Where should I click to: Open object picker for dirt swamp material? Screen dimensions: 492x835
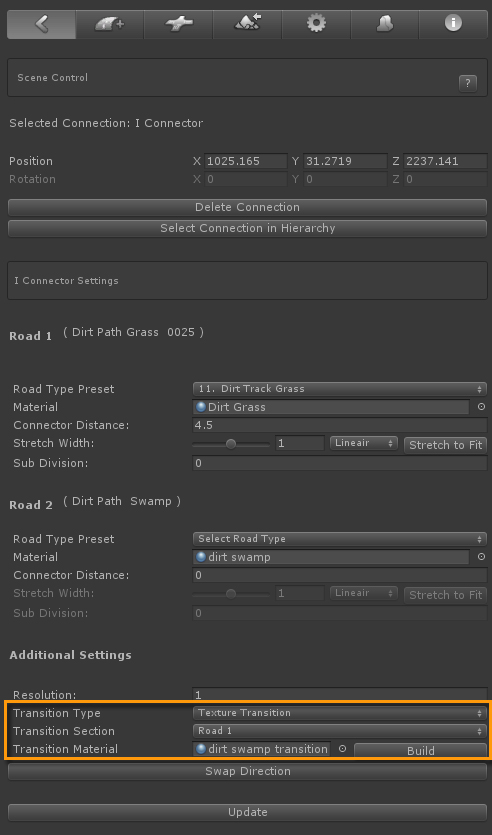pos(481,557)
